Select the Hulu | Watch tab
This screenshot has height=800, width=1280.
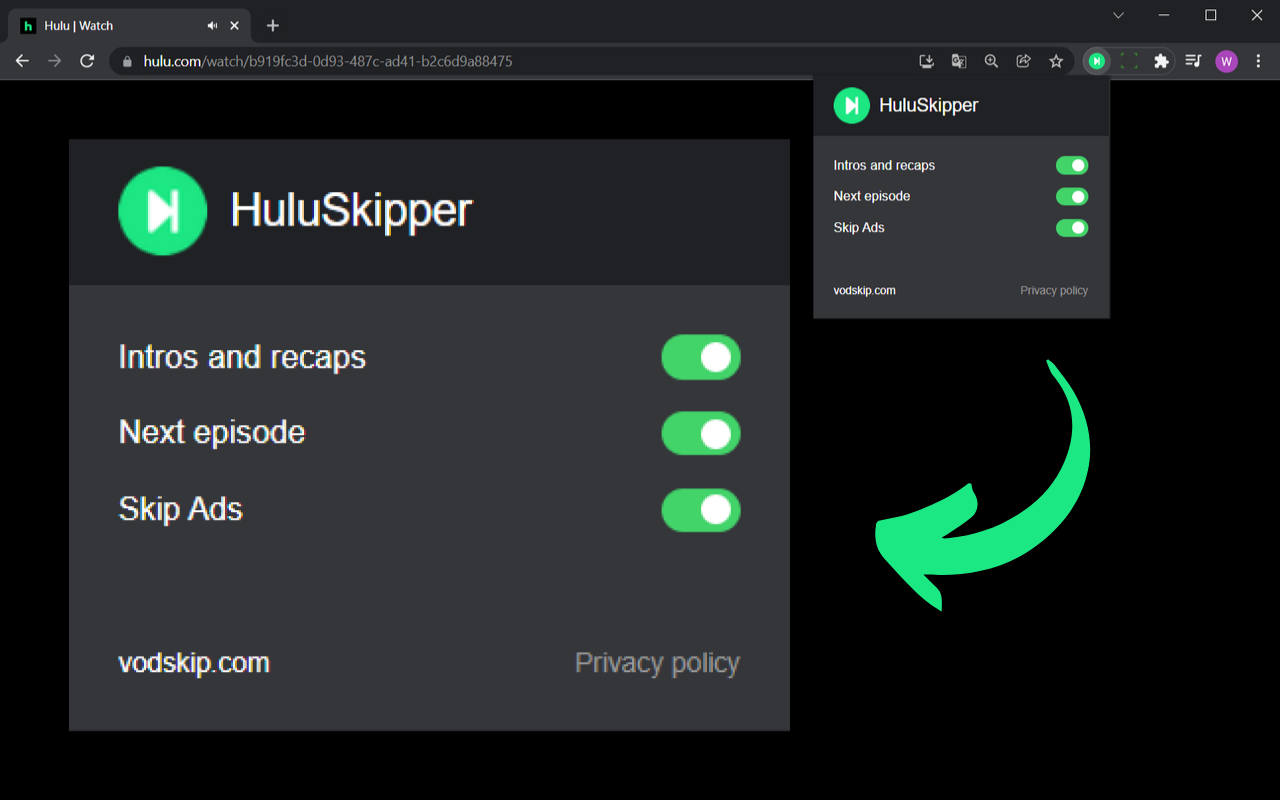pyautogui.click(x=130, y=25)
